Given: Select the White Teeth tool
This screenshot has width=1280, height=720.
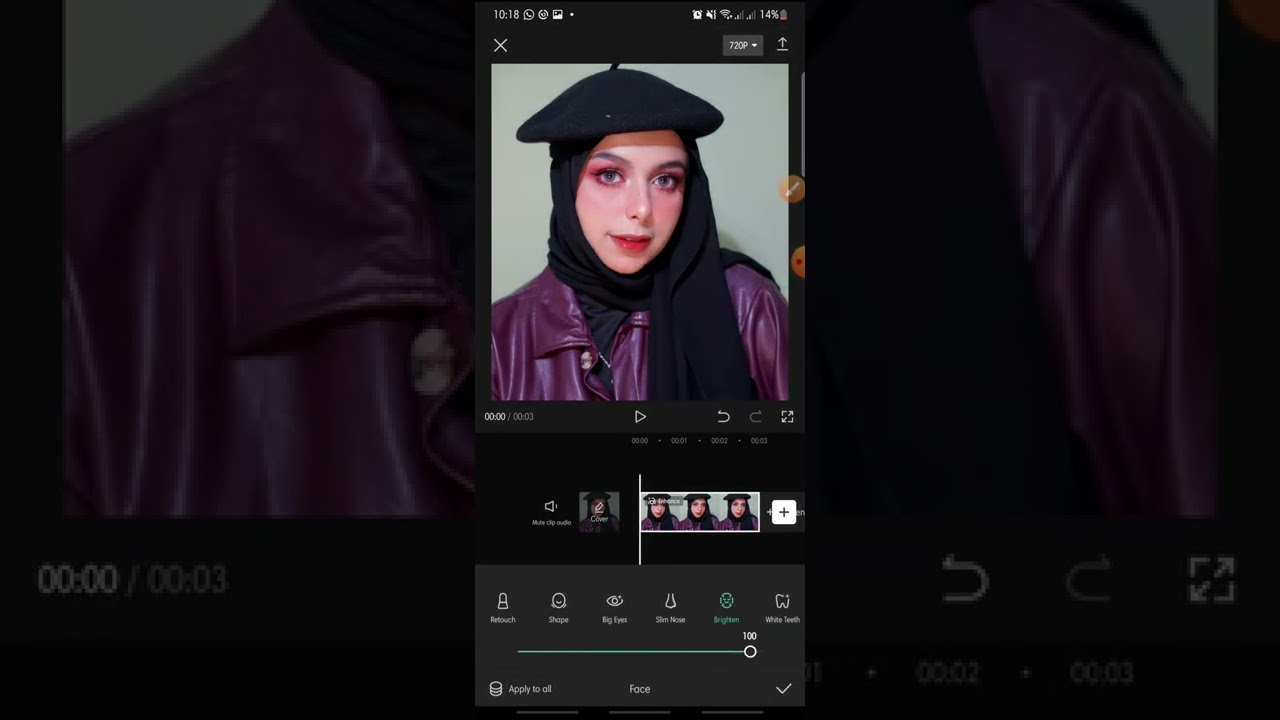Looking at the screenshot, I should point(782,607).
